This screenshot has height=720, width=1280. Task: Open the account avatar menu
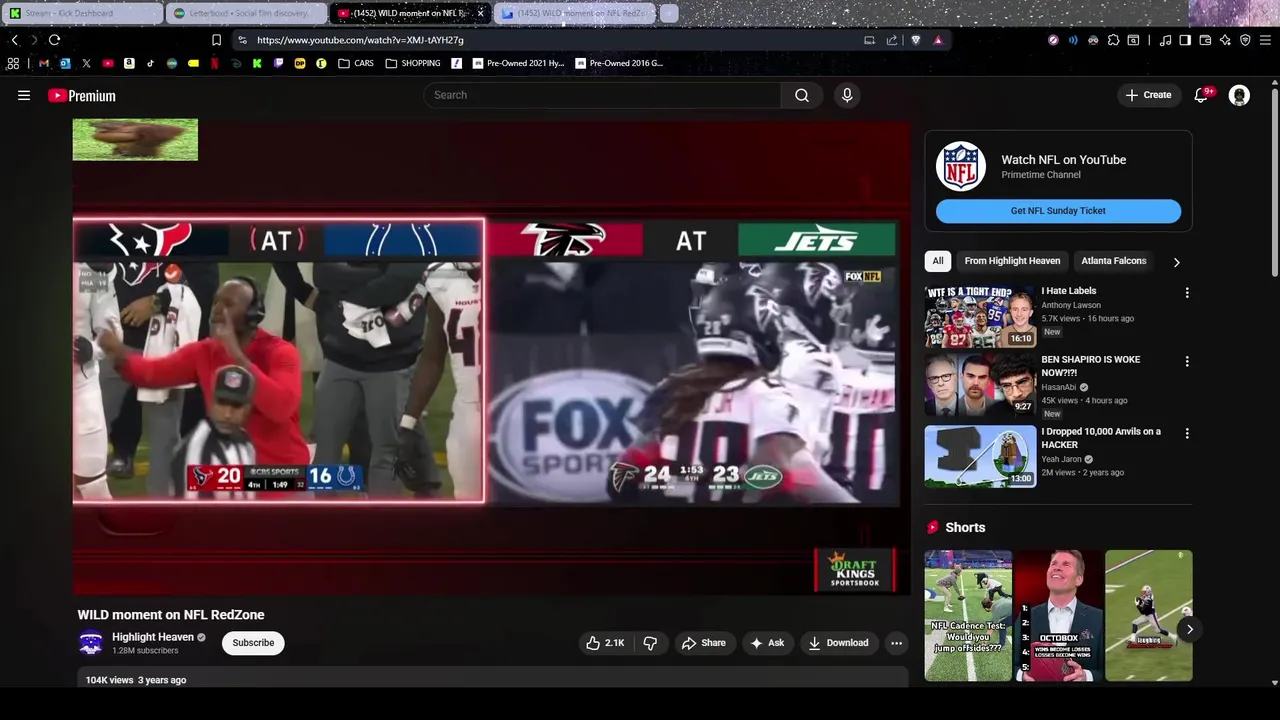click(1239, 95)
